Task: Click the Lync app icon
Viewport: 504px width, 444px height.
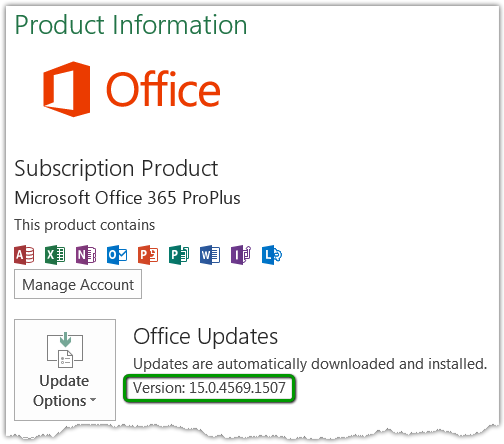Action: click(272, 255)
